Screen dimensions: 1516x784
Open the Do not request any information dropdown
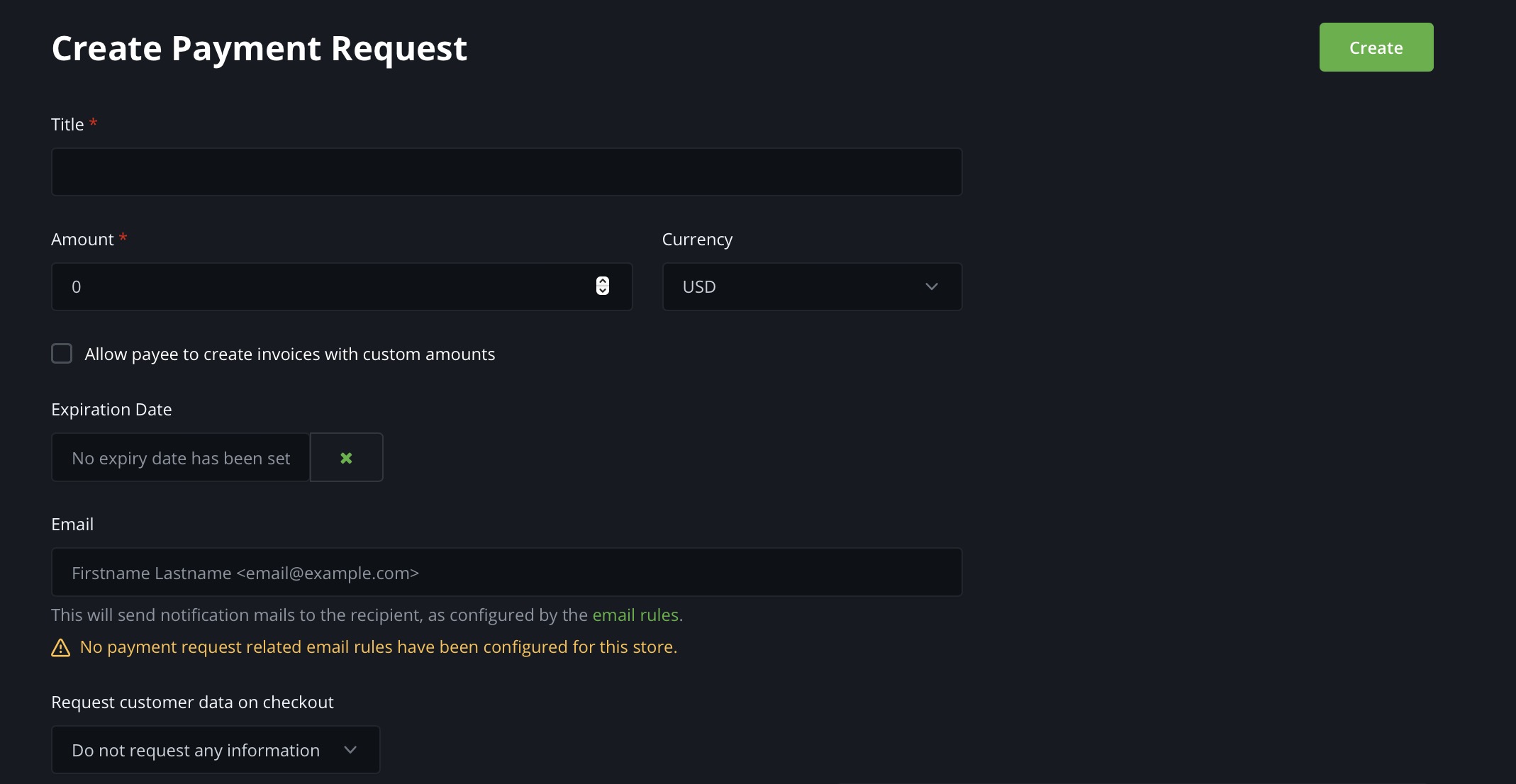(x=215, y=749)
